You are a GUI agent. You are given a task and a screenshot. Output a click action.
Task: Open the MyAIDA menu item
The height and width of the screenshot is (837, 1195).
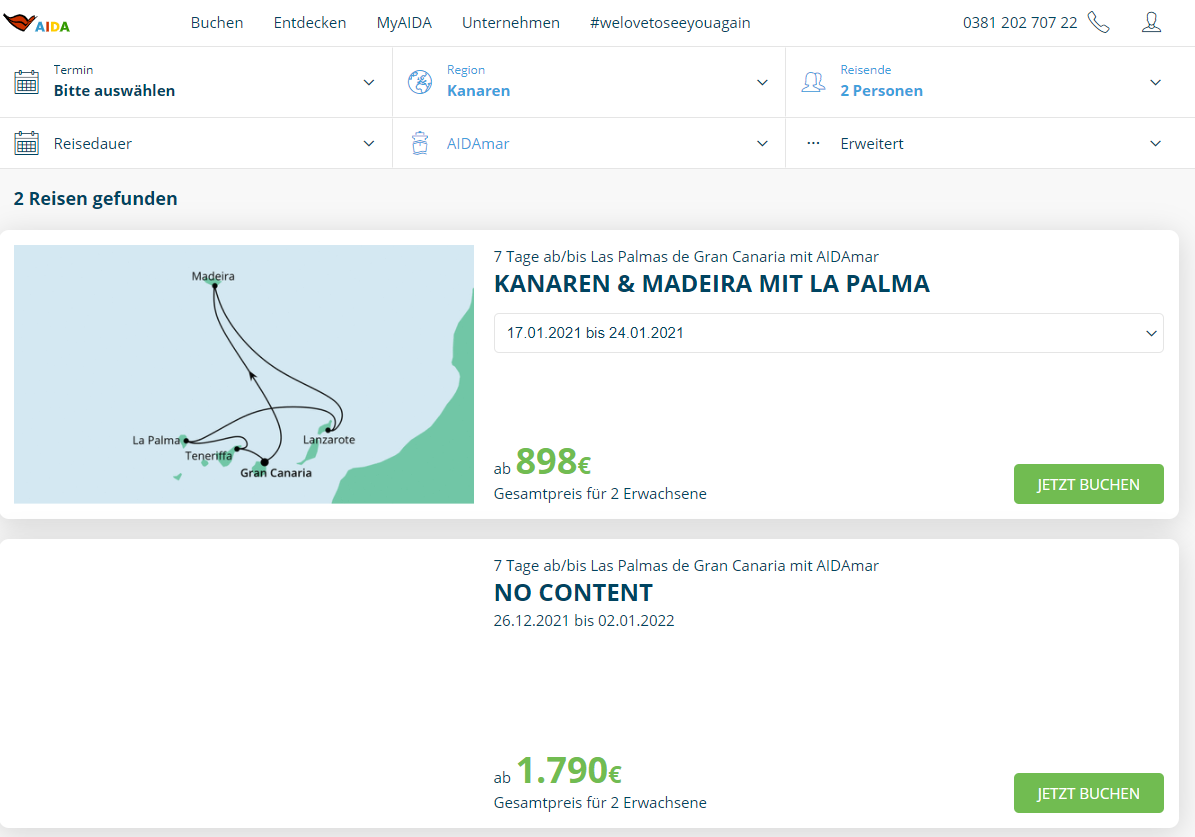pos(404,22)
